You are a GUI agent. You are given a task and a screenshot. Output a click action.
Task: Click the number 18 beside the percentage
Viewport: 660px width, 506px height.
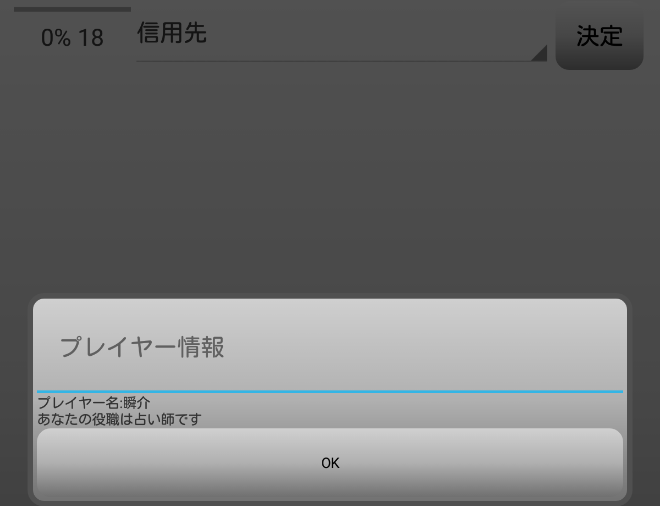(91, 38)
